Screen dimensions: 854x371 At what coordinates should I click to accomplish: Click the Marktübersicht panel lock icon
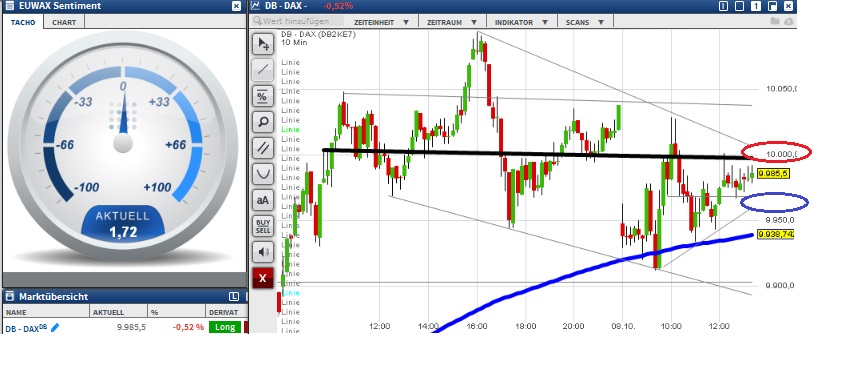pyautogui.click(x=9, y=296)
